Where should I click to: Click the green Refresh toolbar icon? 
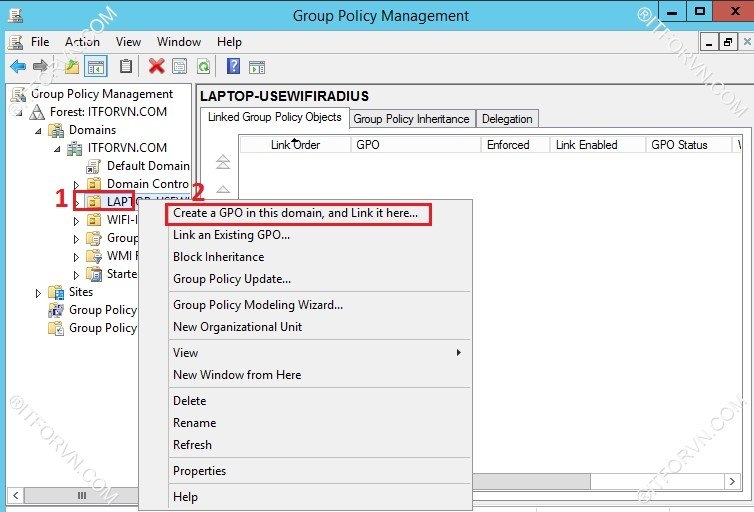click(x=203, y=67)
